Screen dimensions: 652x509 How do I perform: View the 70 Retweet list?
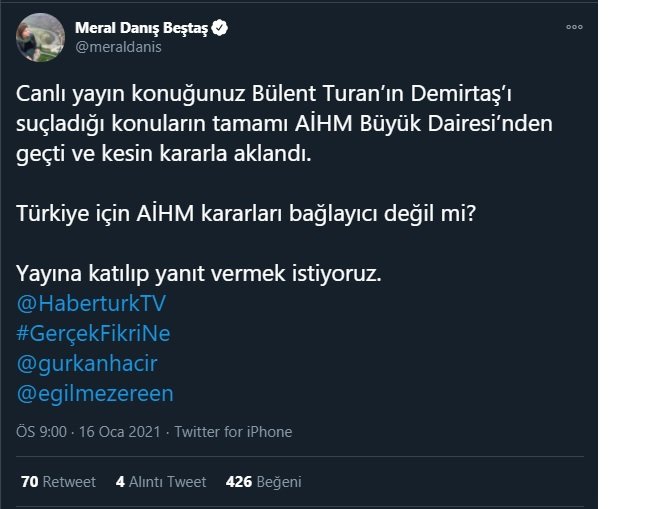pos(58,482)
